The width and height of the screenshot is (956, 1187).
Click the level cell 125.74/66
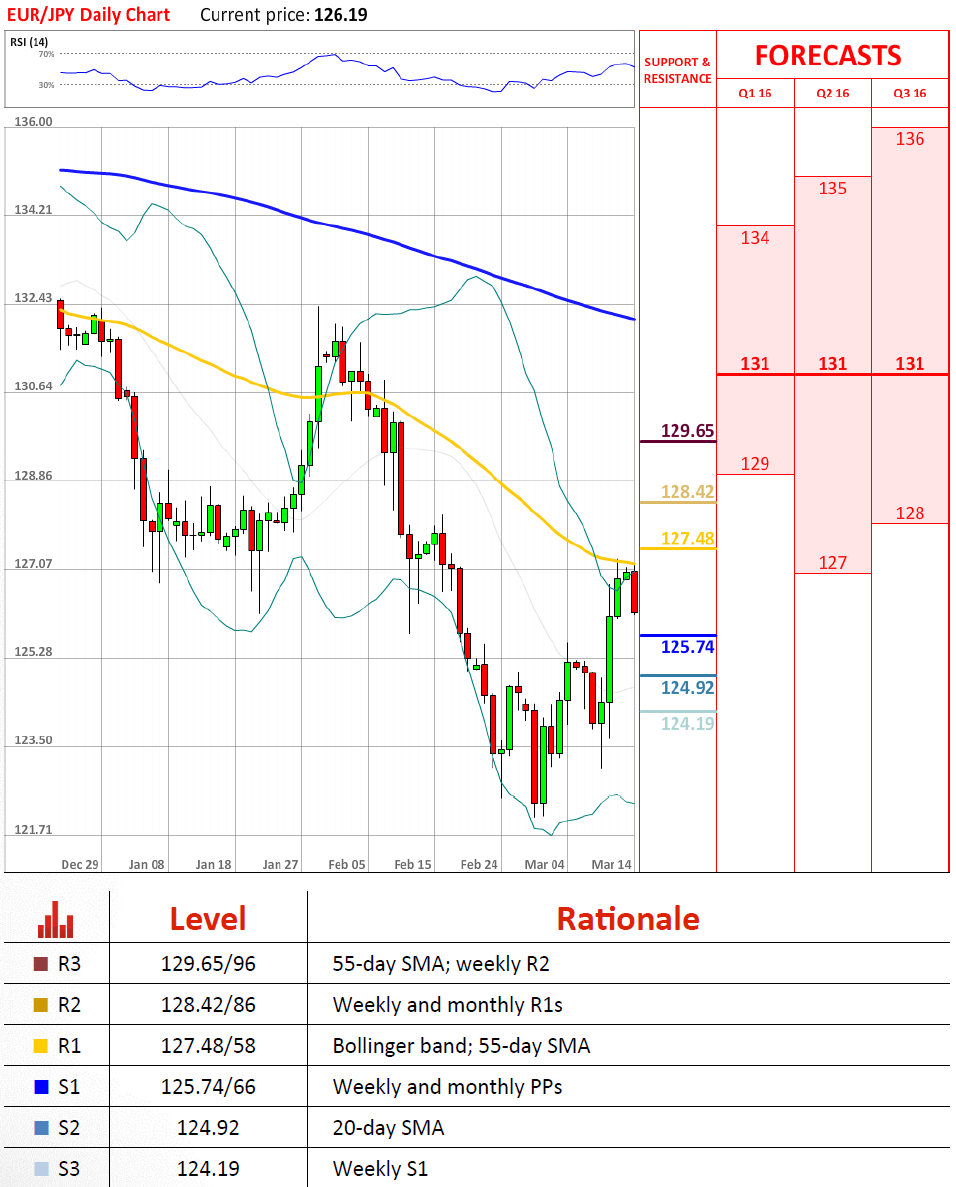tap(208, 1086)
